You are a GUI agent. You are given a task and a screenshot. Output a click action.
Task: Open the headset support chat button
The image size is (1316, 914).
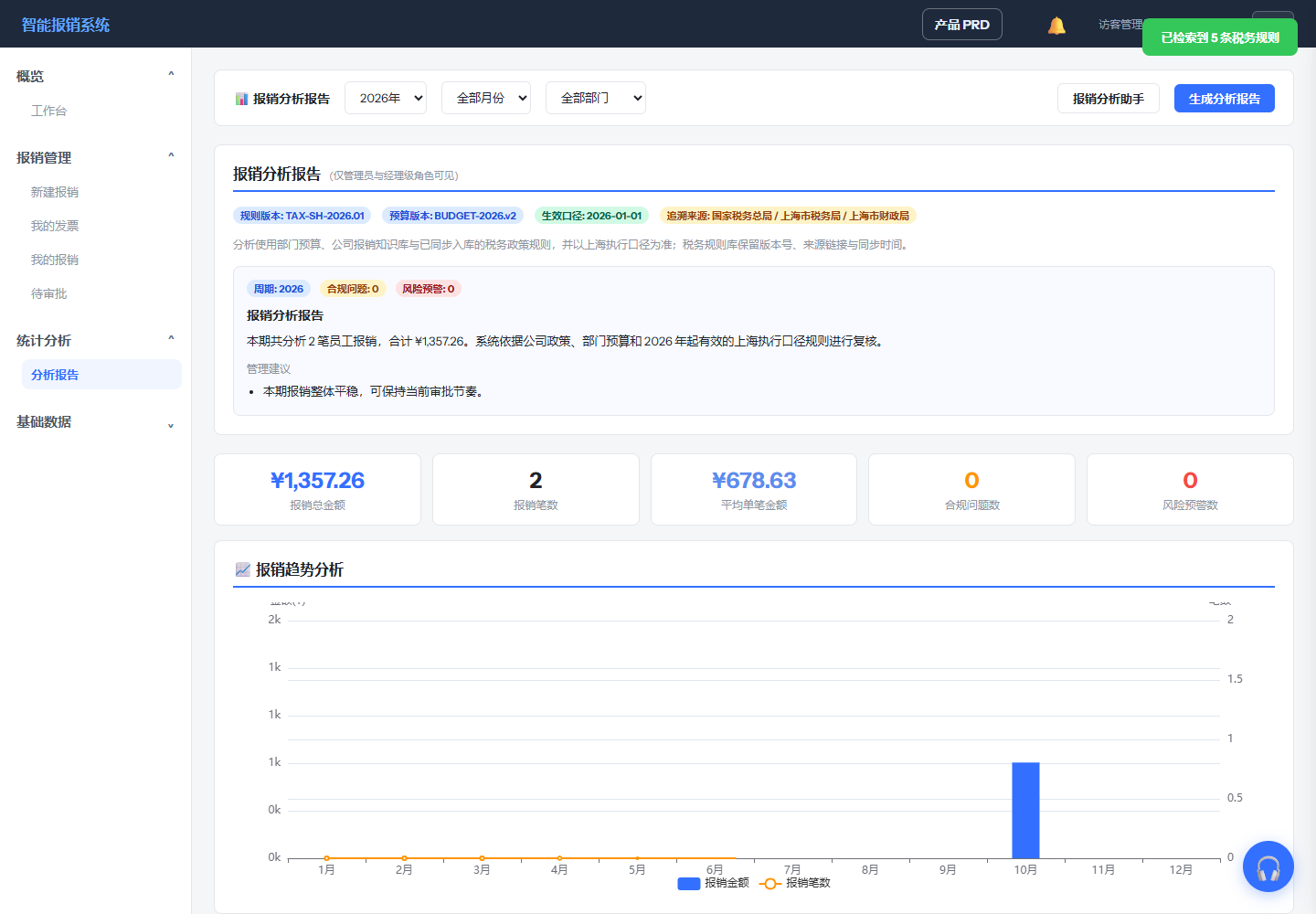point(1268,866)
